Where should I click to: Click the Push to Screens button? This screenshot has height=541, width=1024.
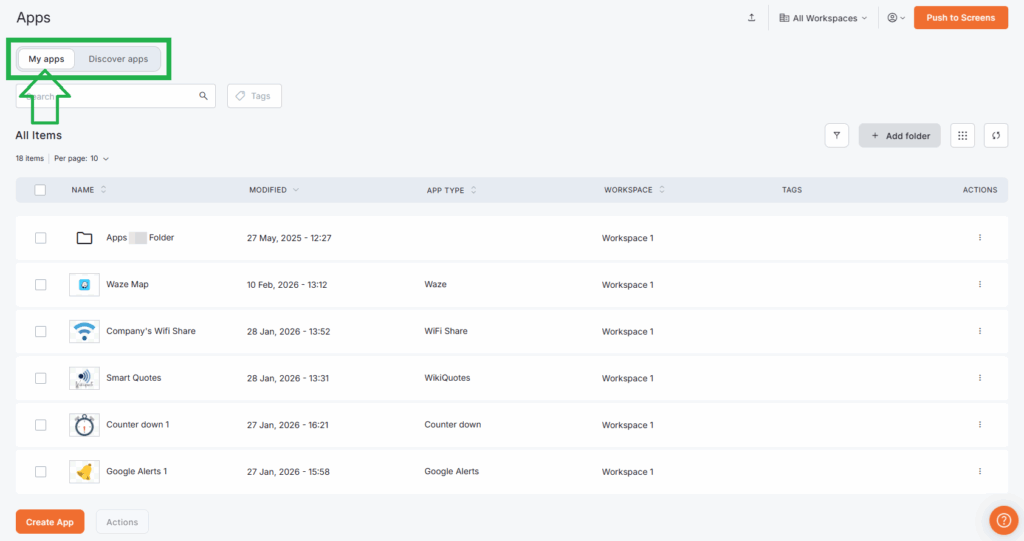(960, 18)
